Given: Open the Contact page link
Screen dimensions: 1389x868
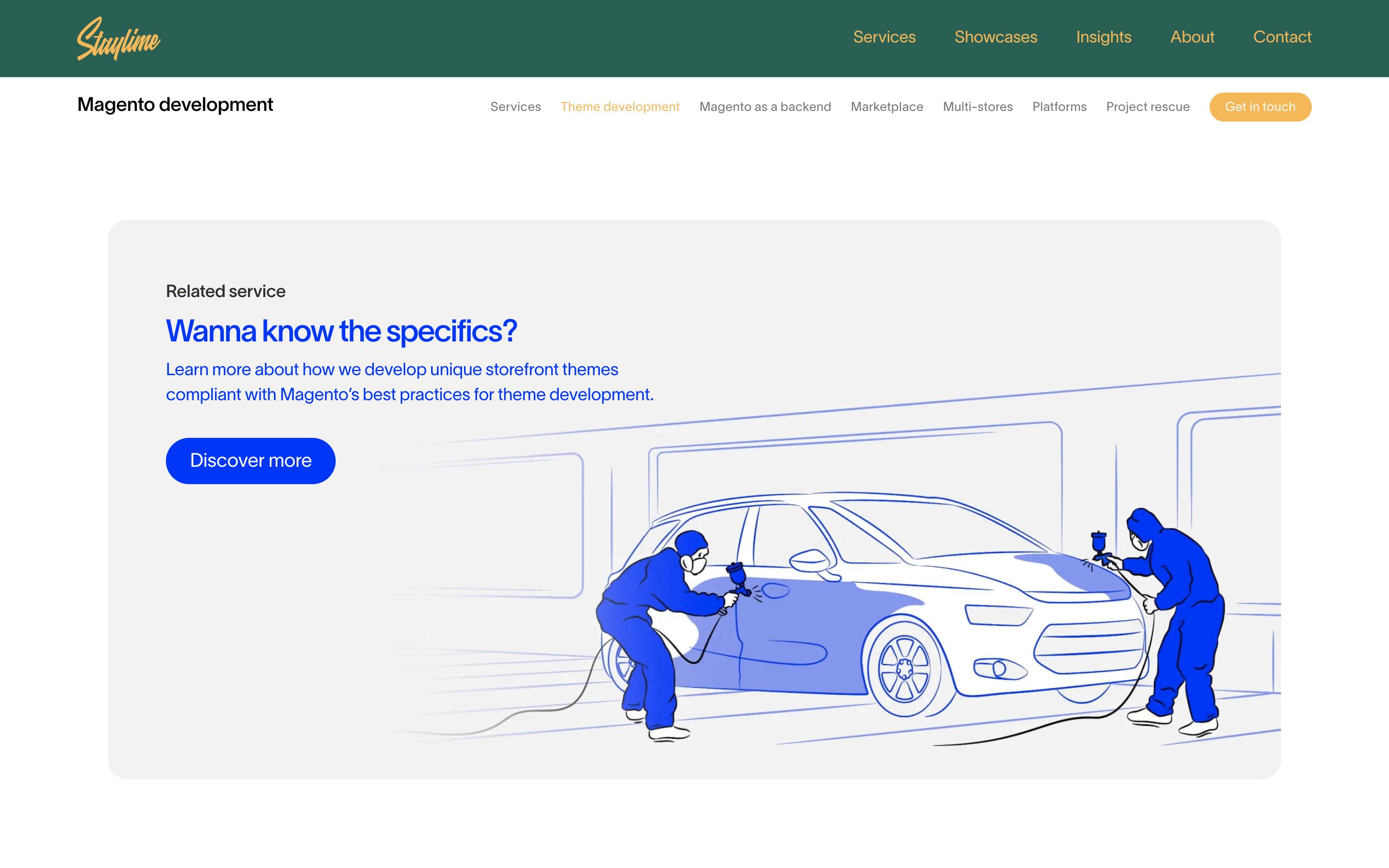Looking at the screenshot, I should (1281, 37).
